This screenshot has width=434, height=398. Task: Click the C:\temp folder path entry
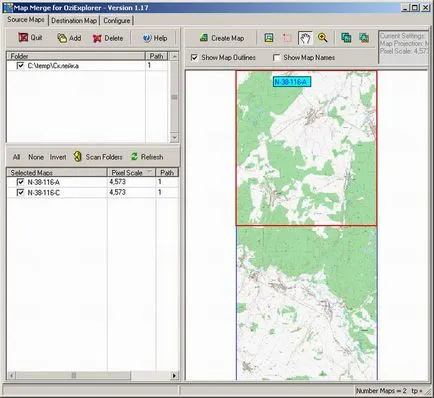tap(53, 66)
